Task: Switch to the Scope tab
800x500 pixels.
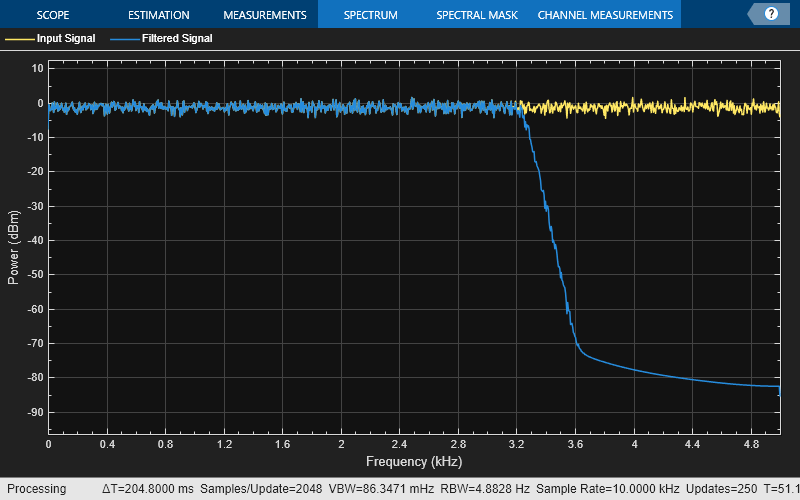Action: click(x=53, y=15)
